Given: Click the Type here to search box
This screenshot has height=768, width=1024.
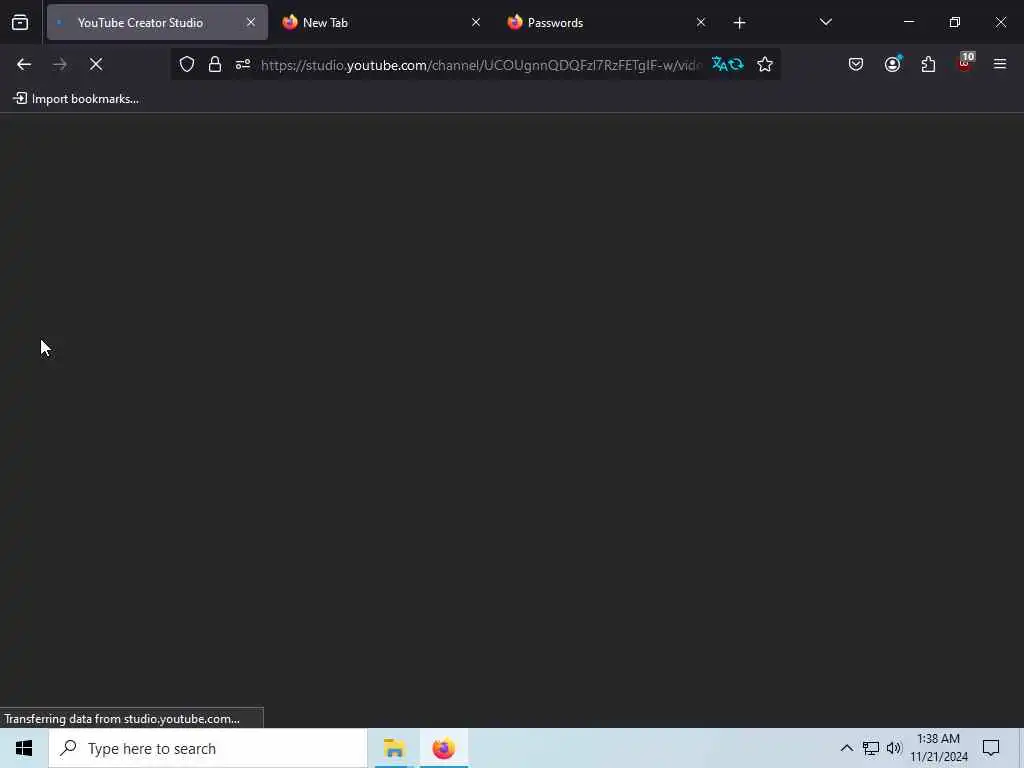Looking at the screenshot, I should coord(208,748).
